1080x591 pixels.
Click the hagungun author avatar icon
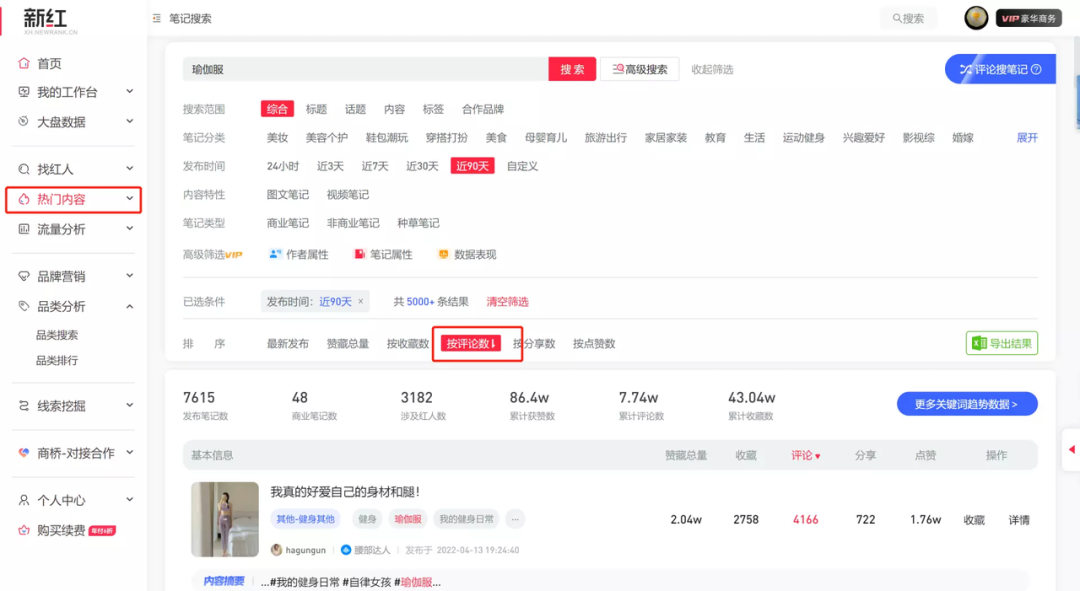tap(276, 550)
